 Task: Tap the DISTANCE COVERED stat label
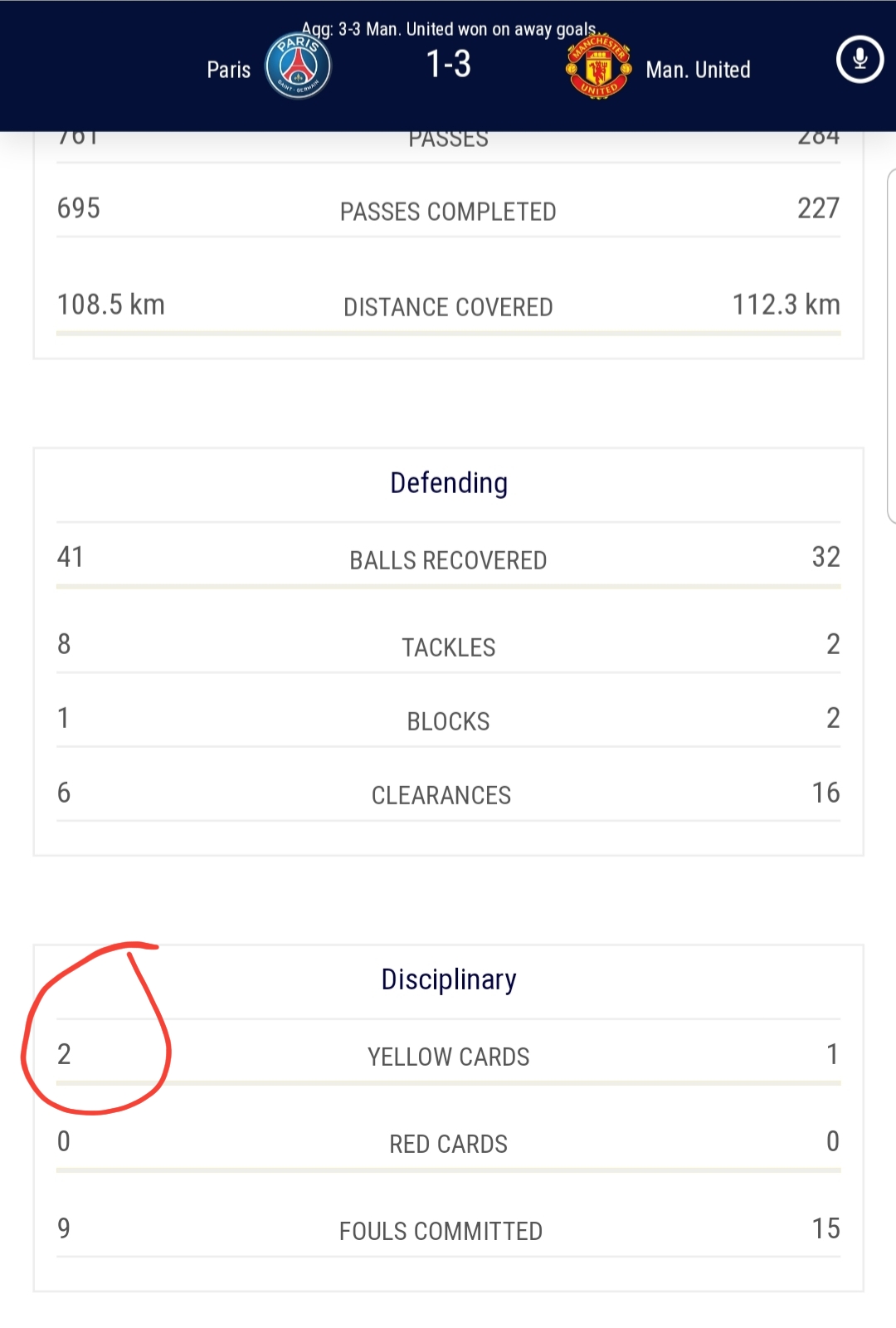click(x=448, y=307)
